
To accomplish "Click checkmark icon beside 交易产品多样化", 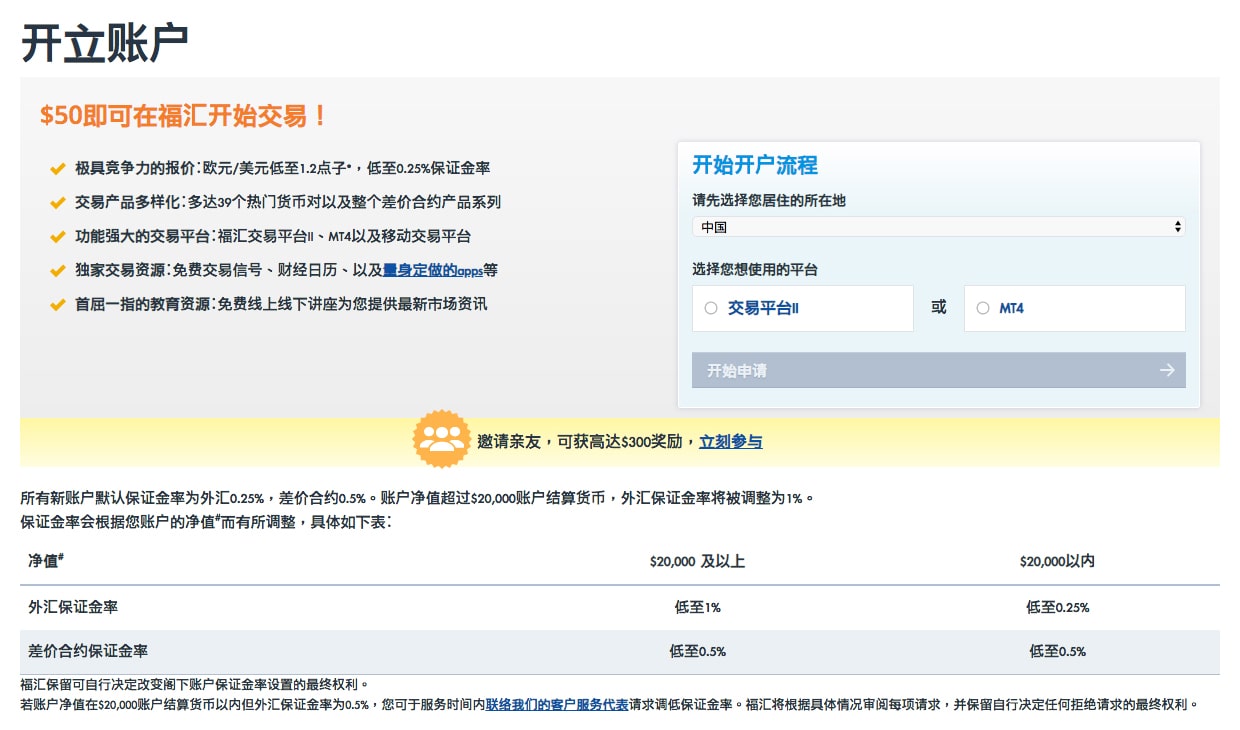I will [x=58, y=202].
